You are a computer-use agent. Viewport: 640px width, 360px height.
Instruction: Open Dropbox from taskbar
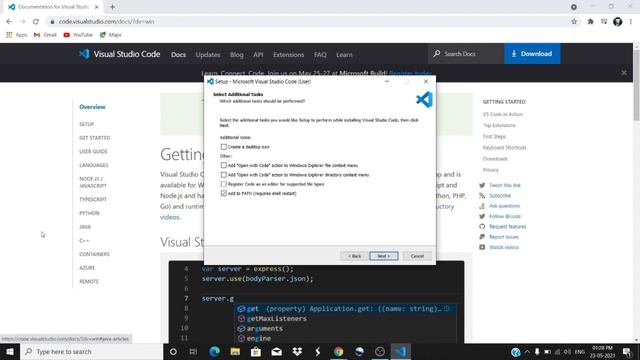point(297,351)
